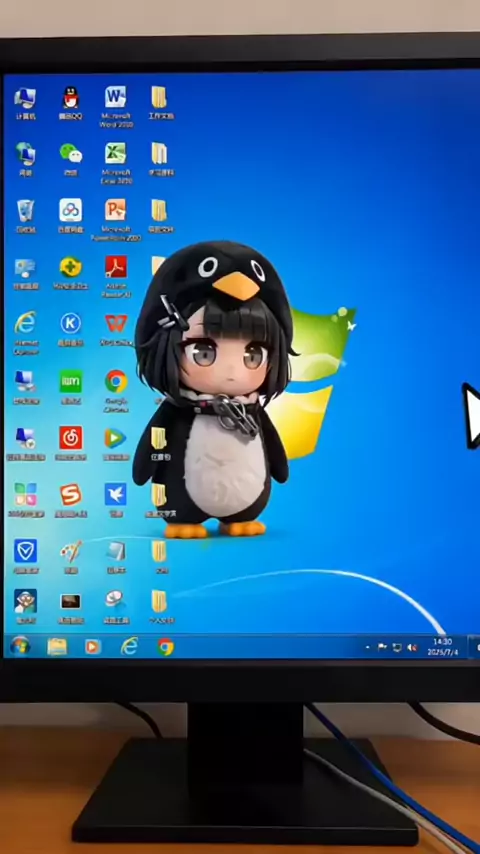
Task: Open the Recycle Bin
Action: (25, 211)
